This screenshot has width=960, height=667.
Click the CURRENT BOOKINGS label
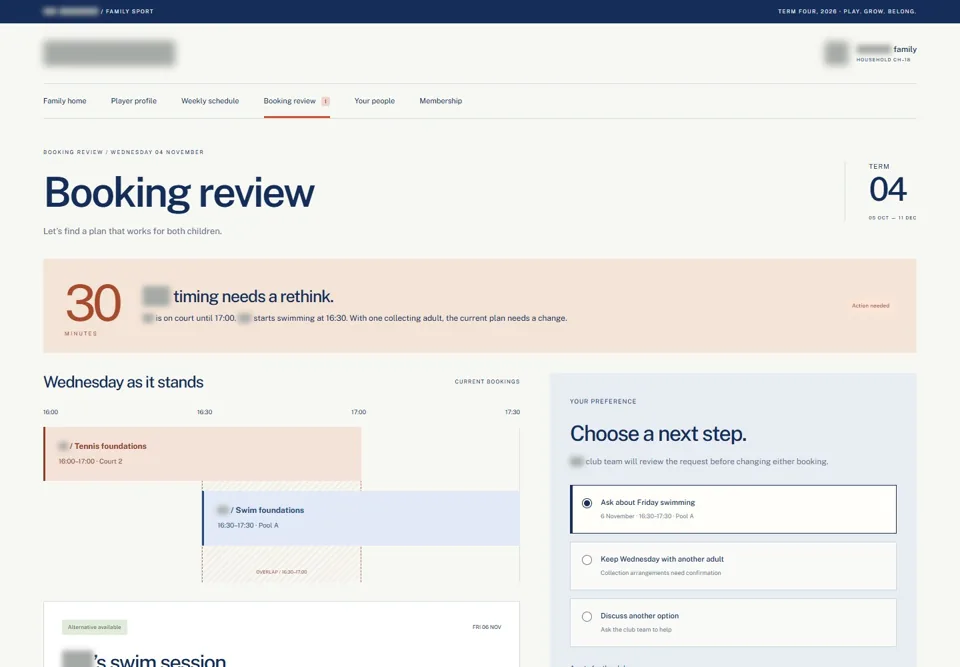[487, 382]
